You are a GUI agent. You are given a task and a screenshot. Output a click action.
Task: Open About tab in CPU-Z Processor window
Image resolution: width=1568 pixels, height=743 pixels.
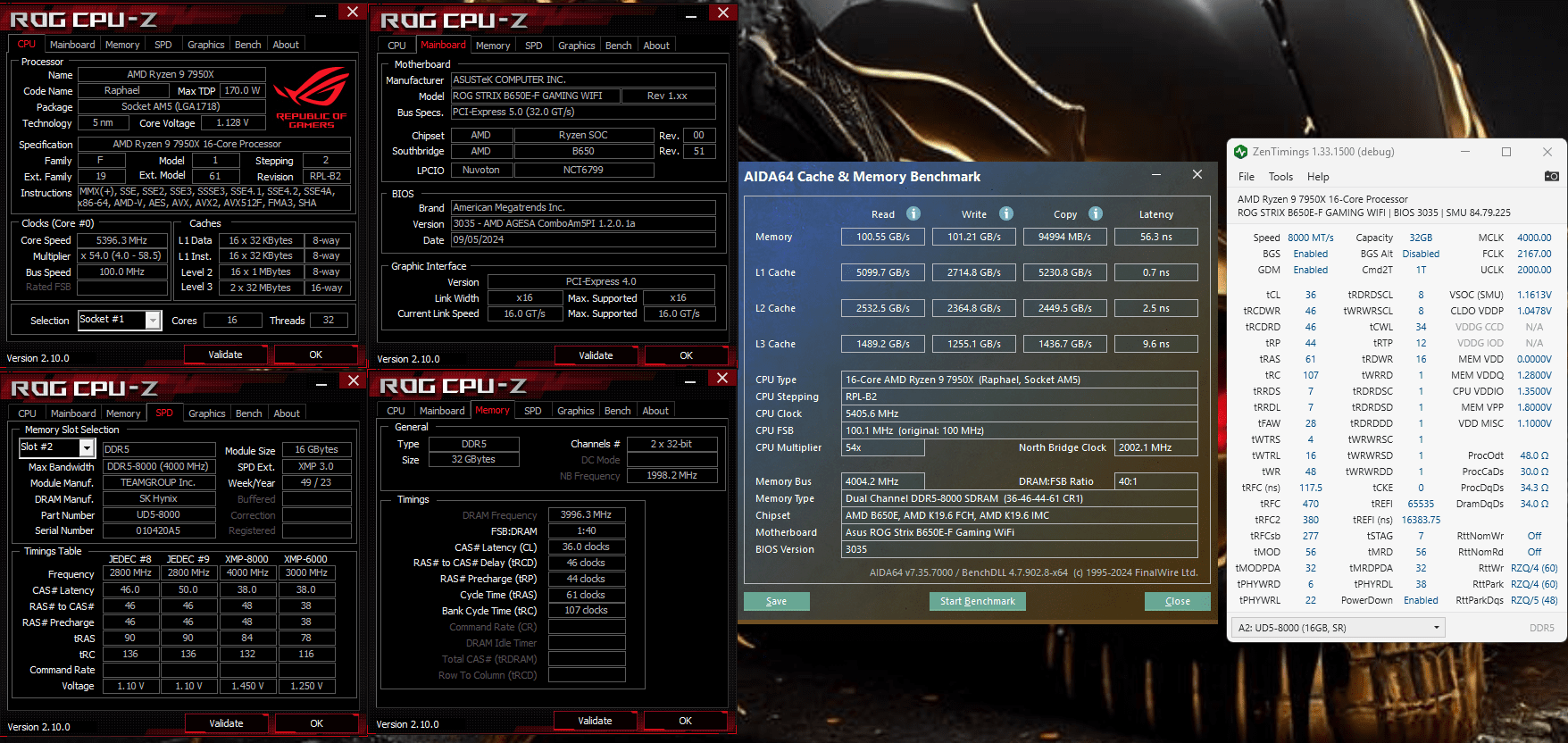click(x=286, y=45)
